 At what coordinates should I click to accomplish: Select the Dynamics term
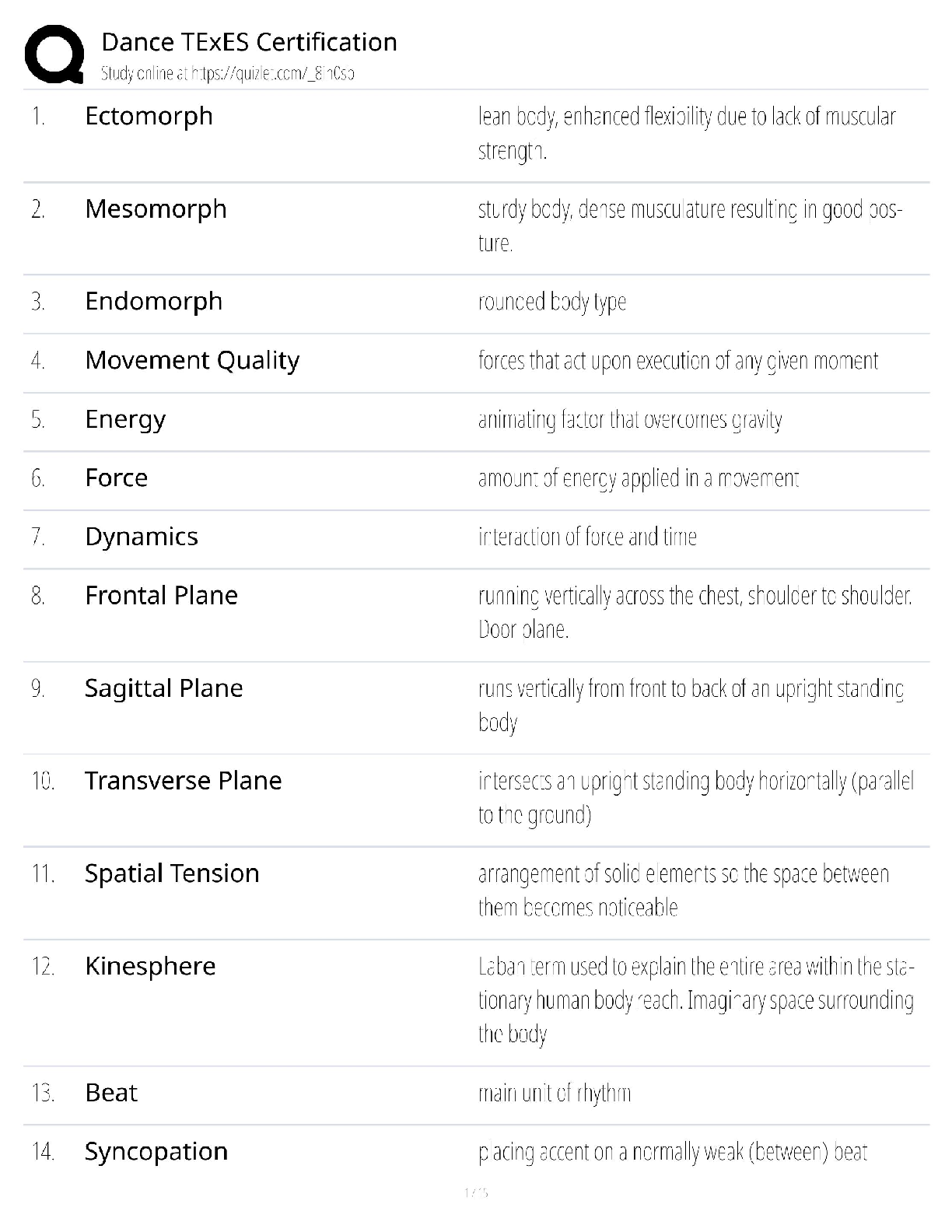142,537
